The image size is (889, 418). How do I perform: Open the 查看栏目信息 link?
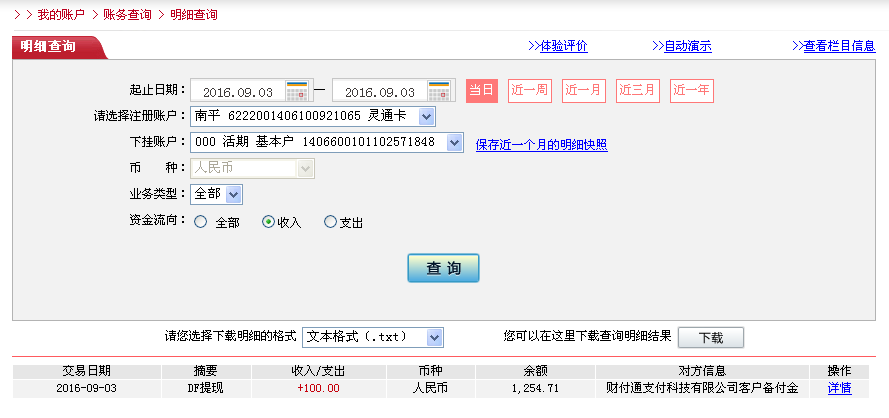click(x=833, y=46)
